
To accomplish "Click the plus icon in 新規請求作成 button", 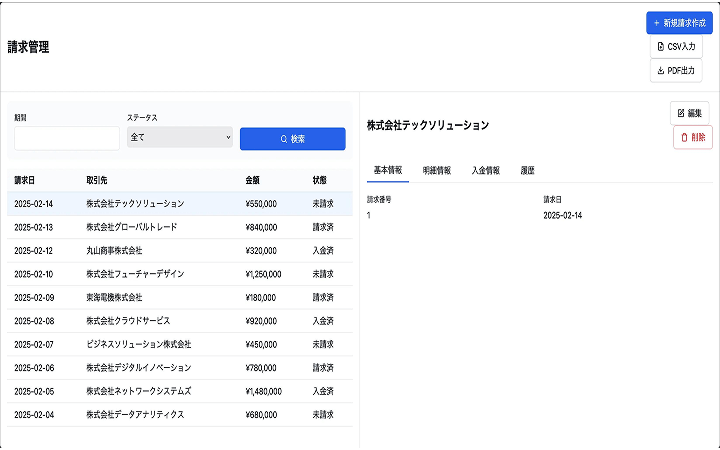I will tap(656, 23).
